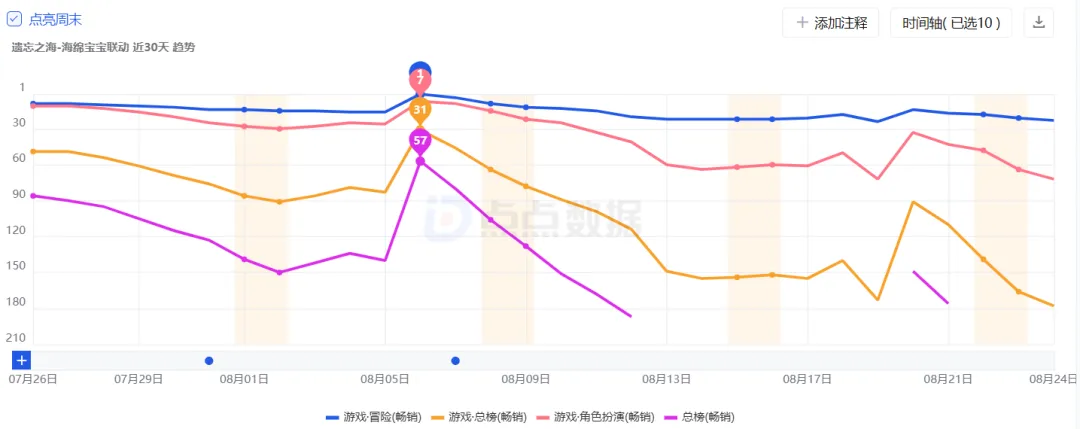Select the first blue timeline dot
The height and width of the screenshot is (429, 1080).
point(209,361)
